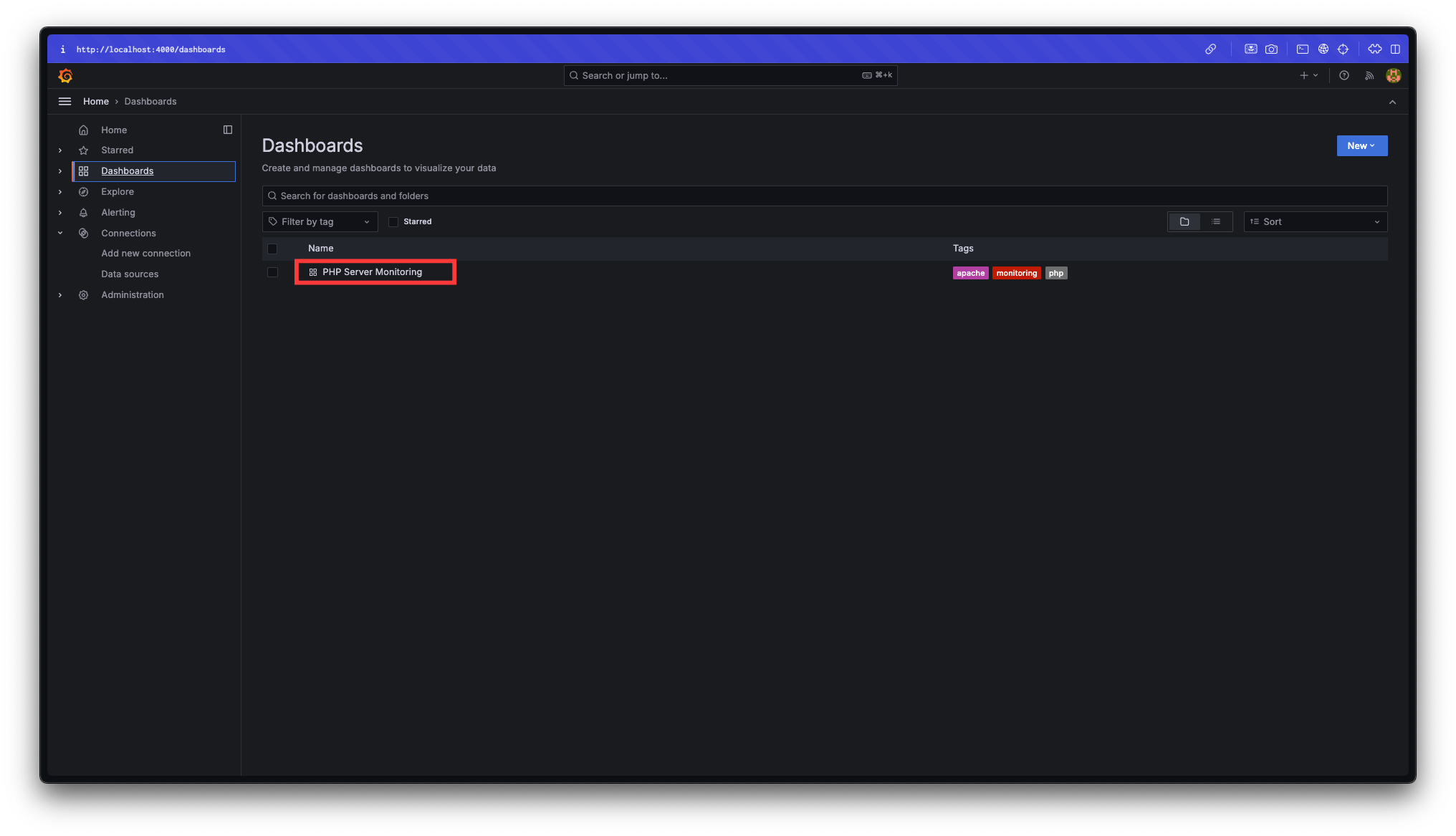Viewport: 1456px width, 836px height.
Task: Click the Grafana logo icon
Action: (66, 75)
